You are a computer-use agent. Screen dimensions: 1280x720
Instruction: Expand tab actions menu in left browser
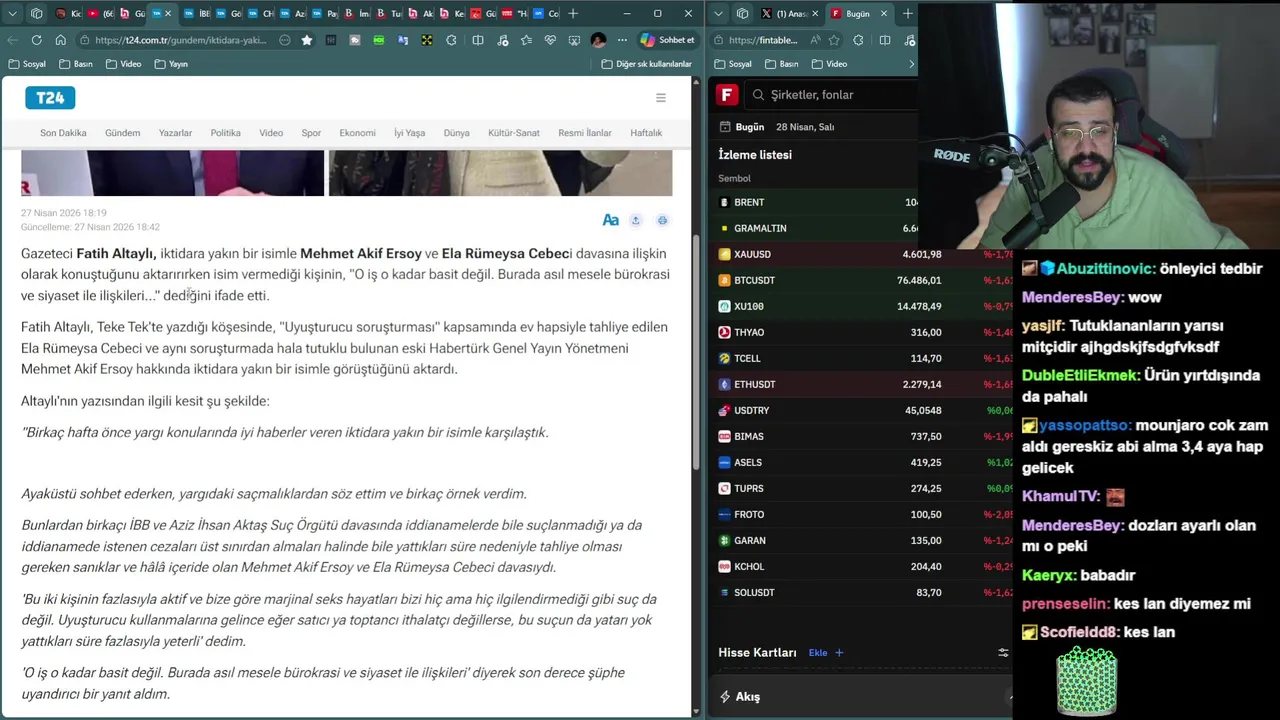click(12, 13)
